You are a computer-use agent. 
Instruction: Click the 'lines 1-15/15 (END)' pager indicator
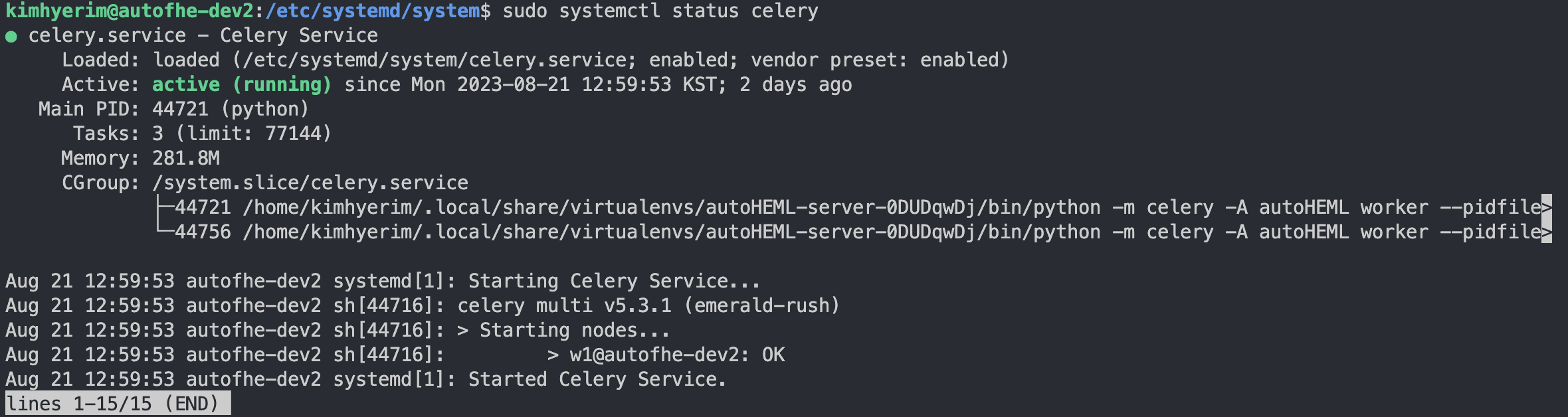(x=118, y=404)
